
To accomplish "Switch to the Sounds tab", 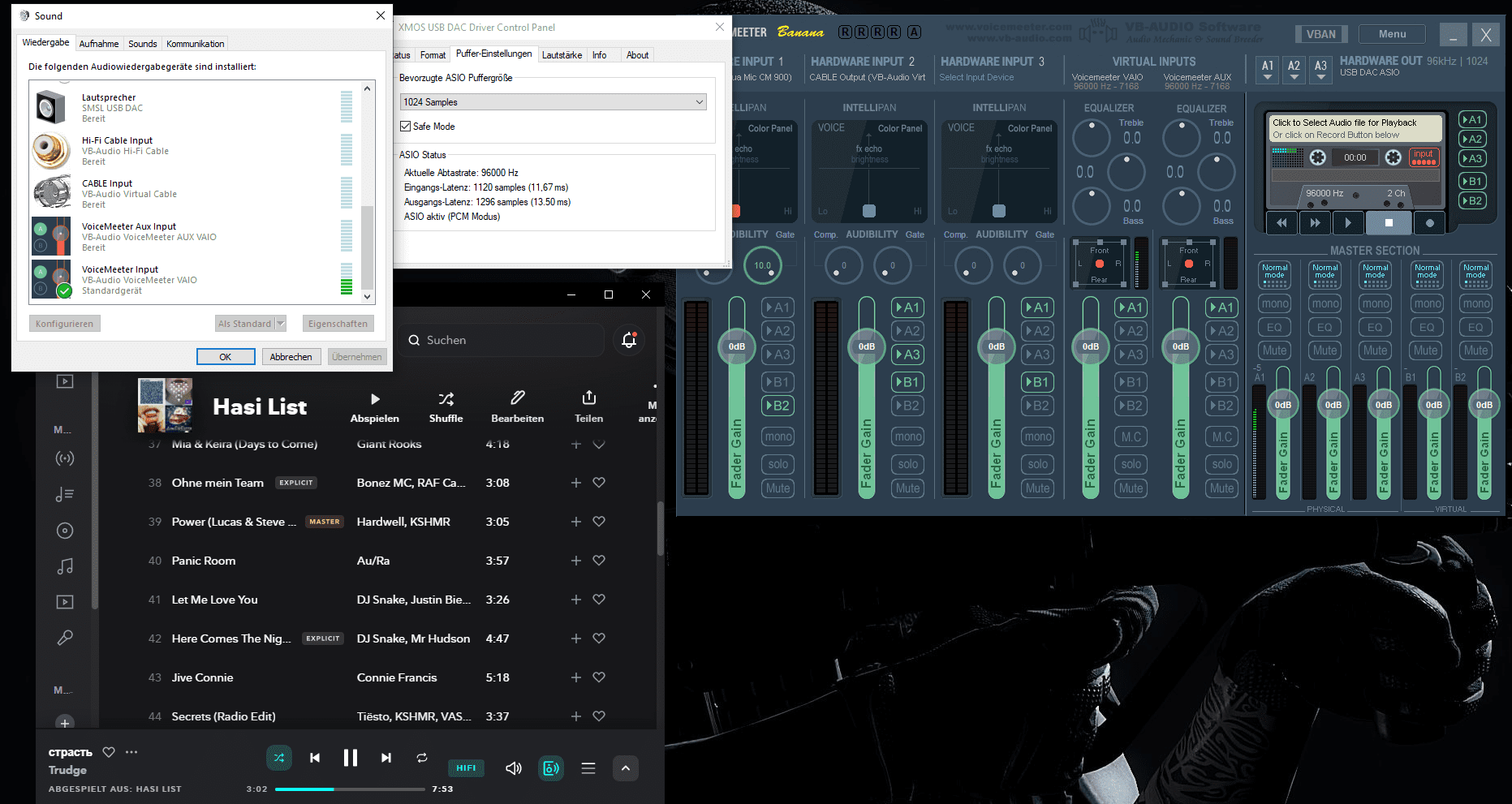I will [x=143, y=44].
